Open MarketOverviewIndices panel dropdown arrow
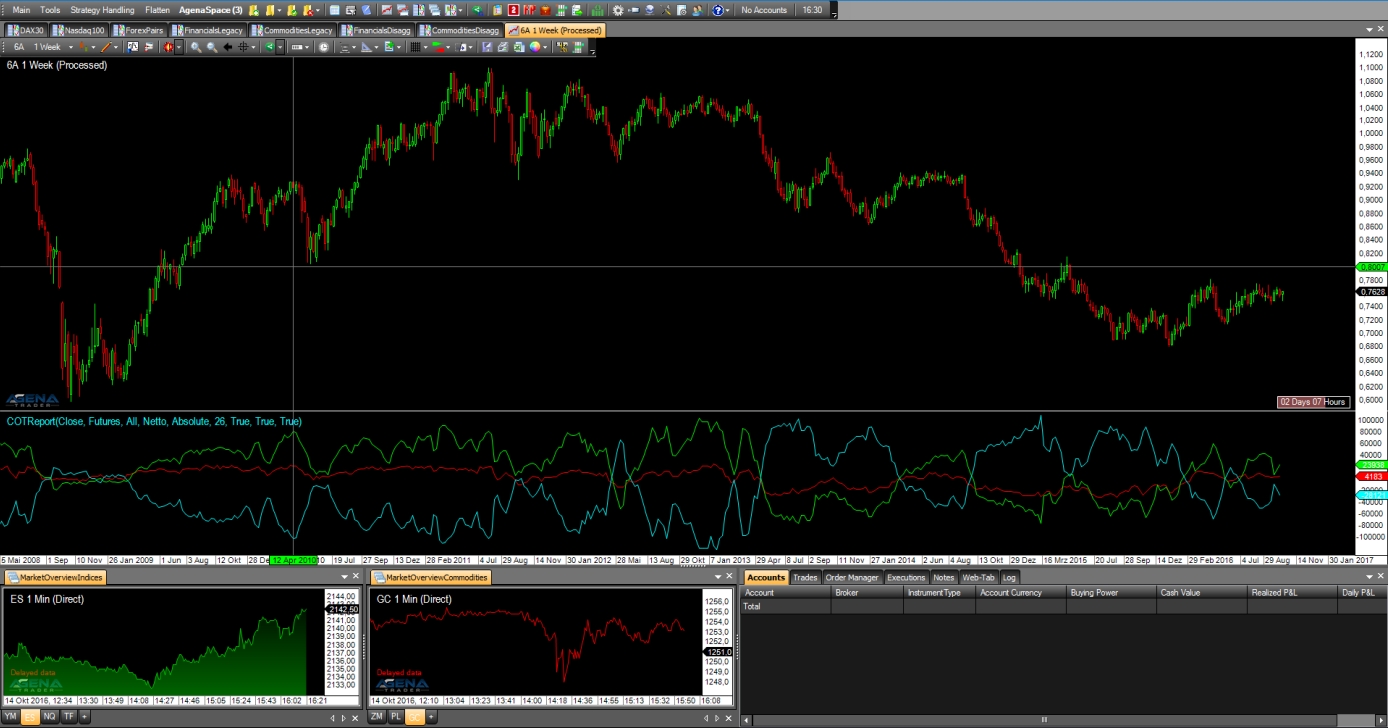Viewport: 1388px width, 728px height. point(345,577)
